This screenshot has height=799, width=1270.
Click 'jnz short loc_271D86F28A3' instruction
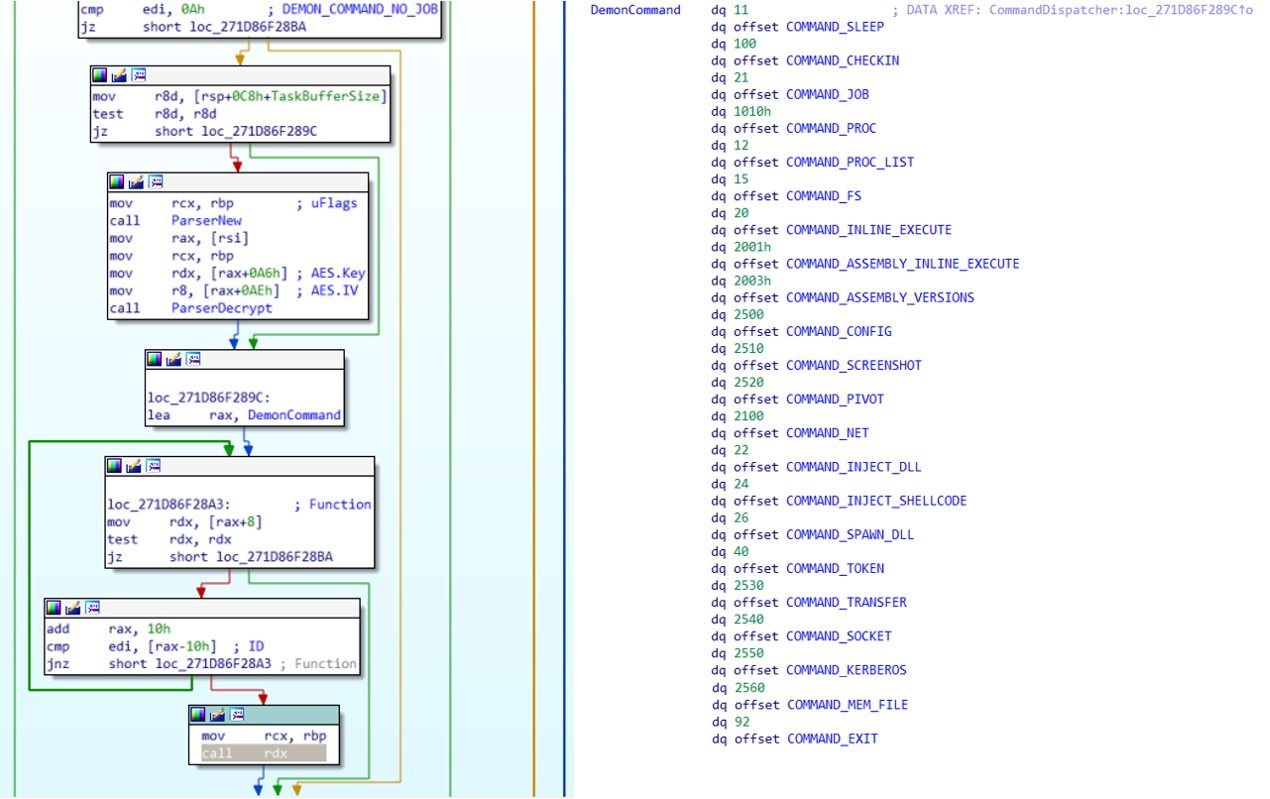pos(161,663)
